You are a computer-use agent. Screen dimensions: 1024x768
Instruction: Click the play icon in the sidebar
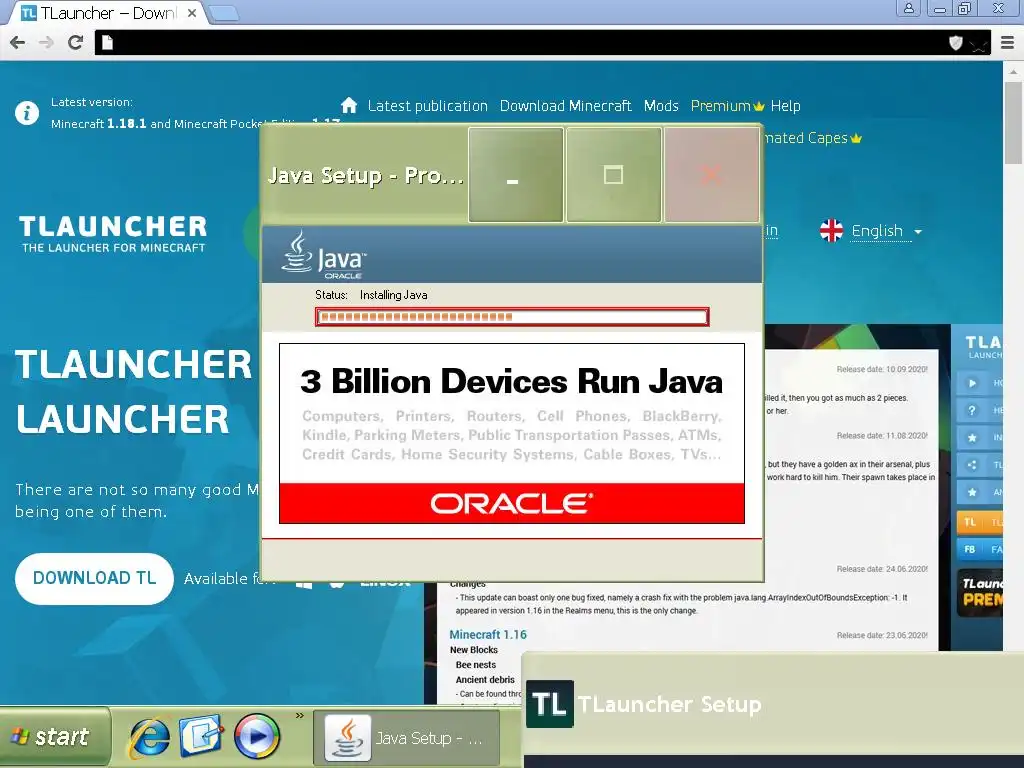click(972, 383)
